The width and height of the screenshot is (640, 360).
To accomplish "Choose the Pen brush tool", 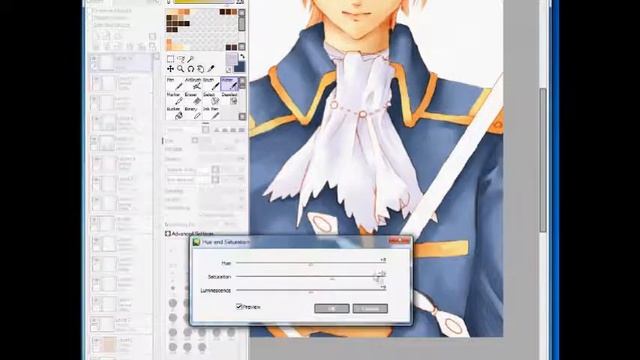I will 175,84.
